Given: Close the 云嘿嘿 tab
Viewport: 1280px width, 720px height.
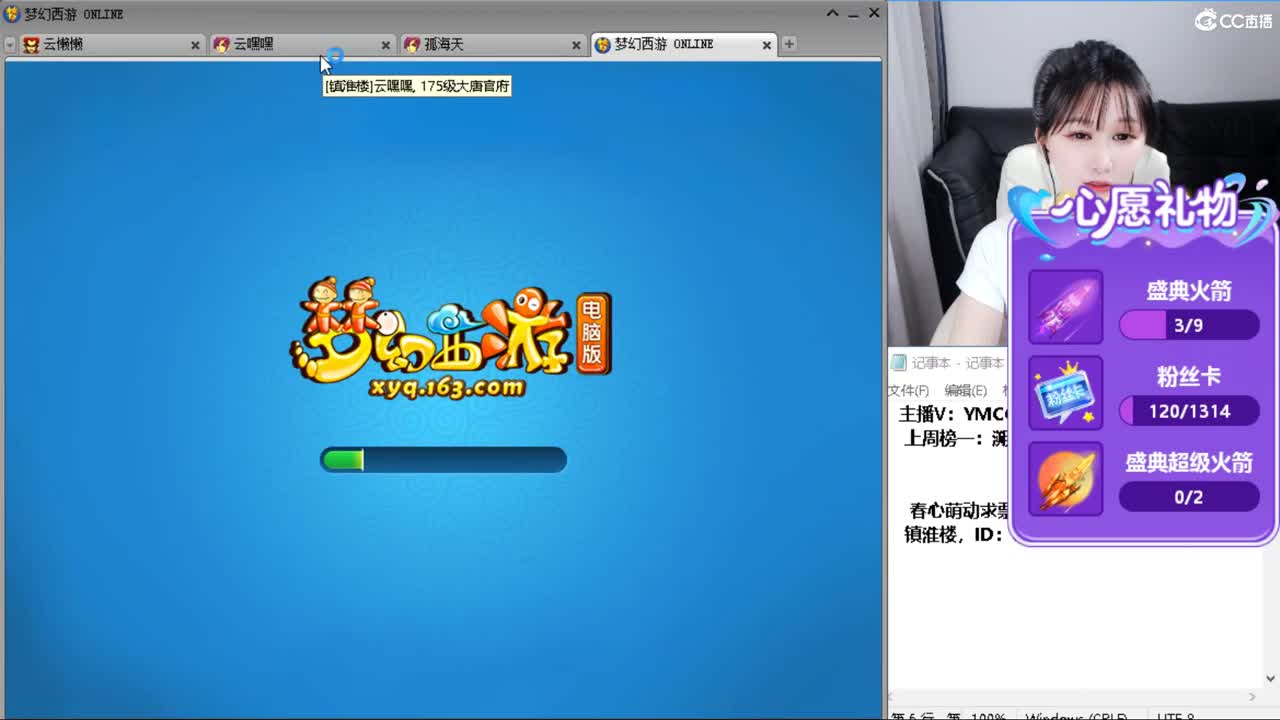Looking at the screenshot, I should point(386,45).
